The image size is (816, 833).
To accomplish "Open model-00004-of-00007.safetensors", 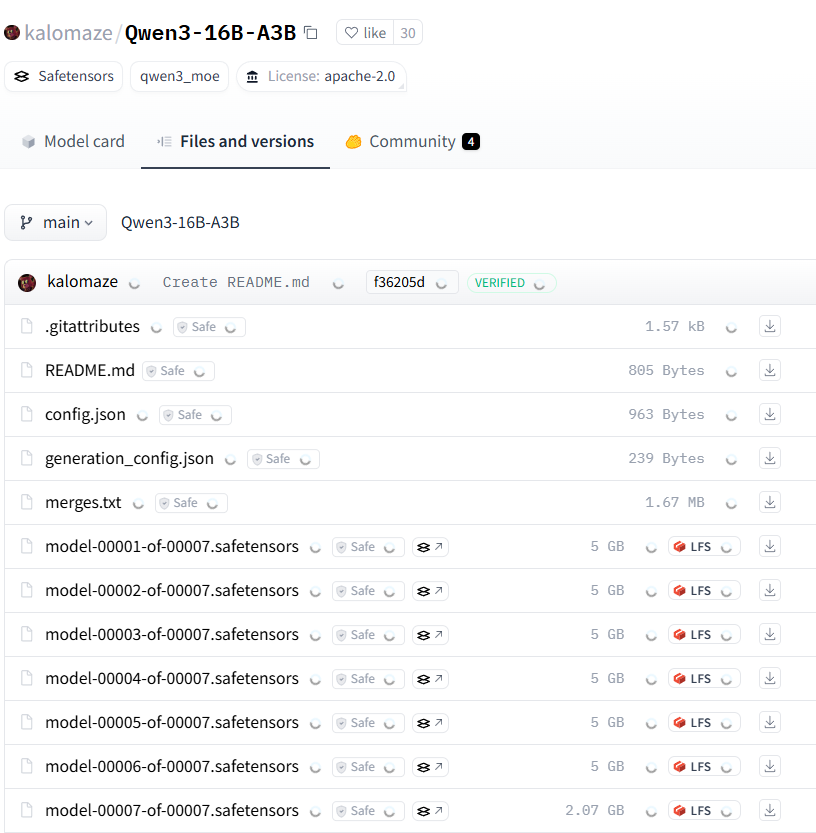I will 172,679.
